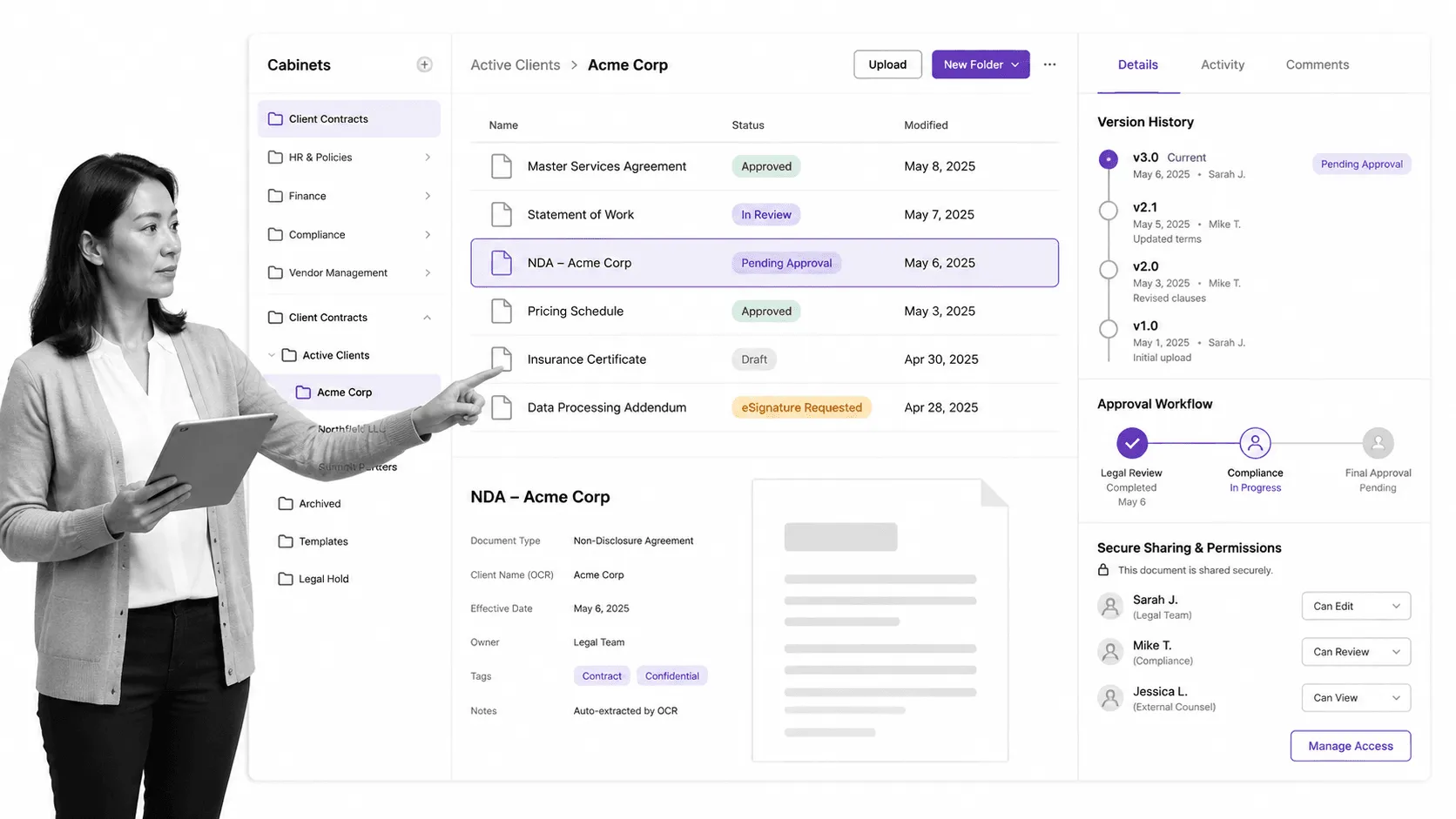Screen dimensions: 1456x819
Task: Select version v2.1 timeline marker
Action: coord(1109,211)
